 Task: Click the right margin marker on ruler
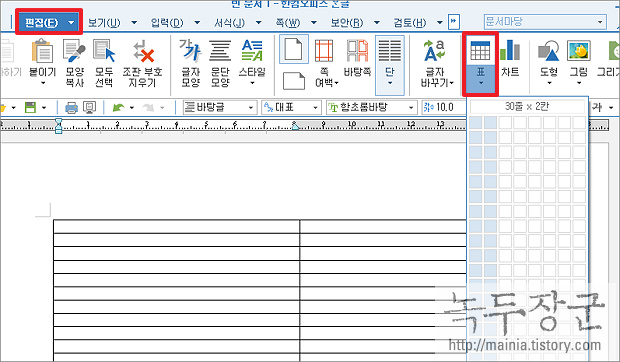coord(295,126)
